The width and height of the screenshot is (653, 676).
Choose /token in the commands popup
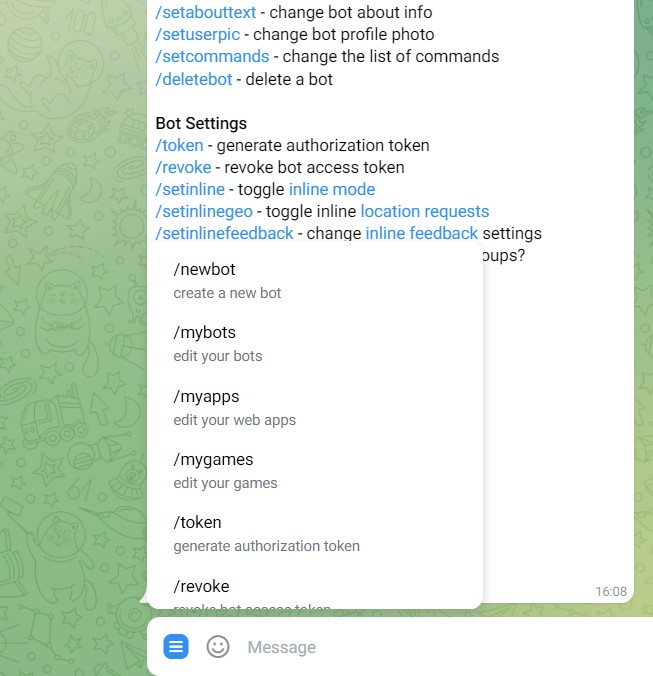pyautogui.click(x=315, y=534)
